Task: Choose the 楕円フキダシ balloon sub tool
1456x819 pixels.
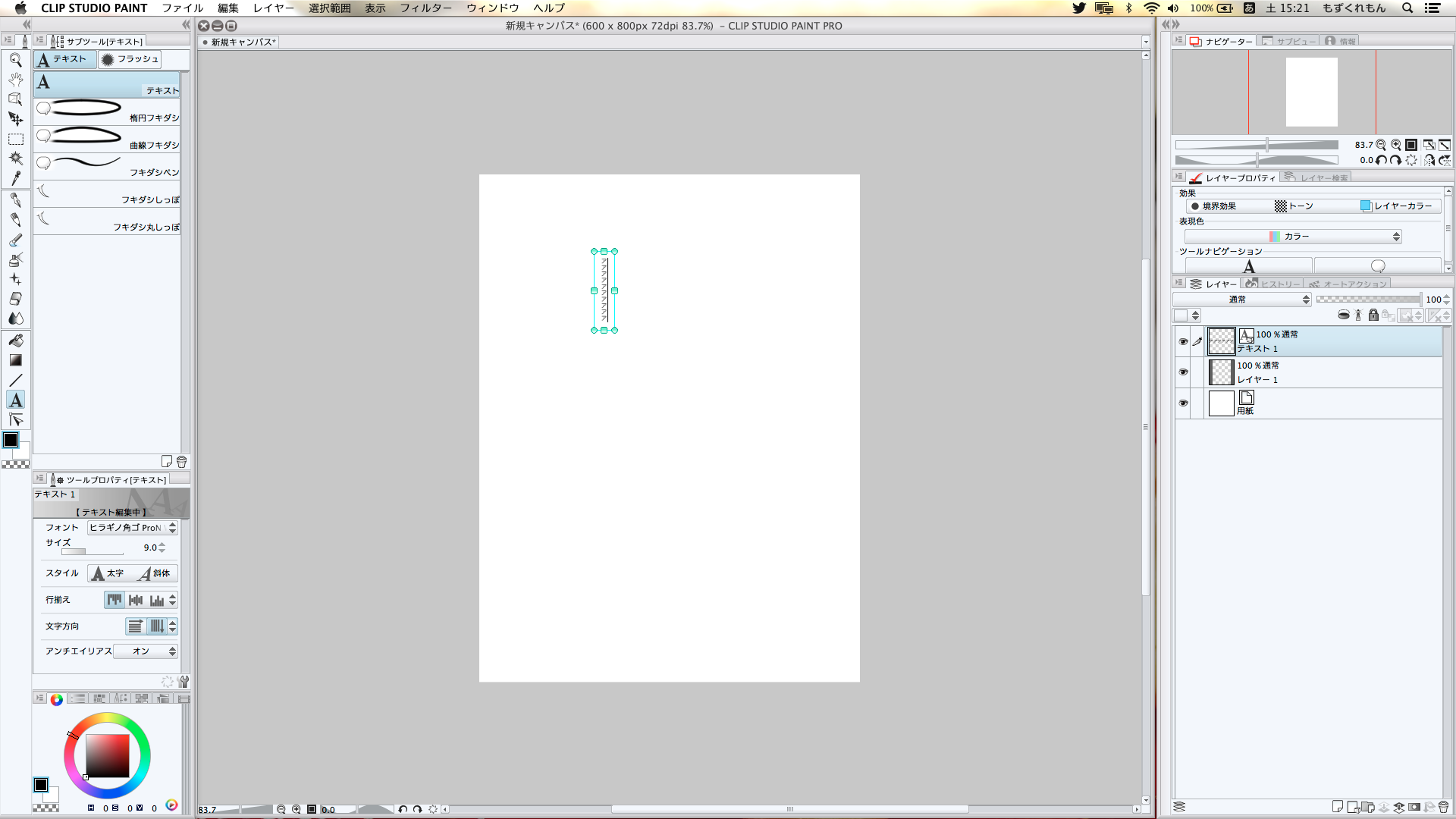Action: (x=107, y=111)
